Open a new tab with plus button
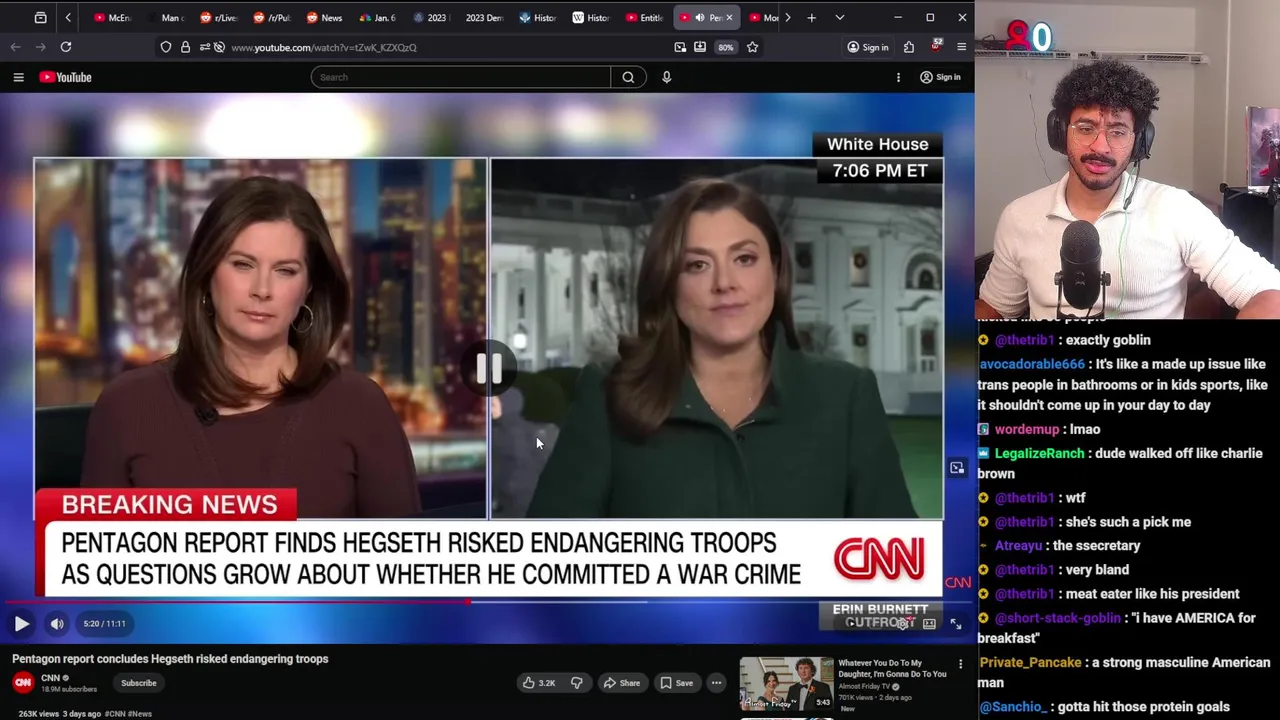Image resolution: width=1280 pixels, height=720 pixels. [x=811, y=17]
